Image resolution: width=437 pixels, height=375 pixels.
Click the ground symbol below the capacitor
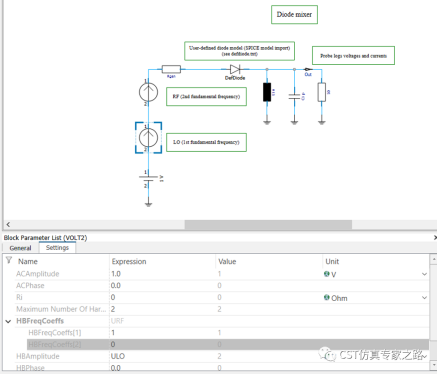[294, 122]
